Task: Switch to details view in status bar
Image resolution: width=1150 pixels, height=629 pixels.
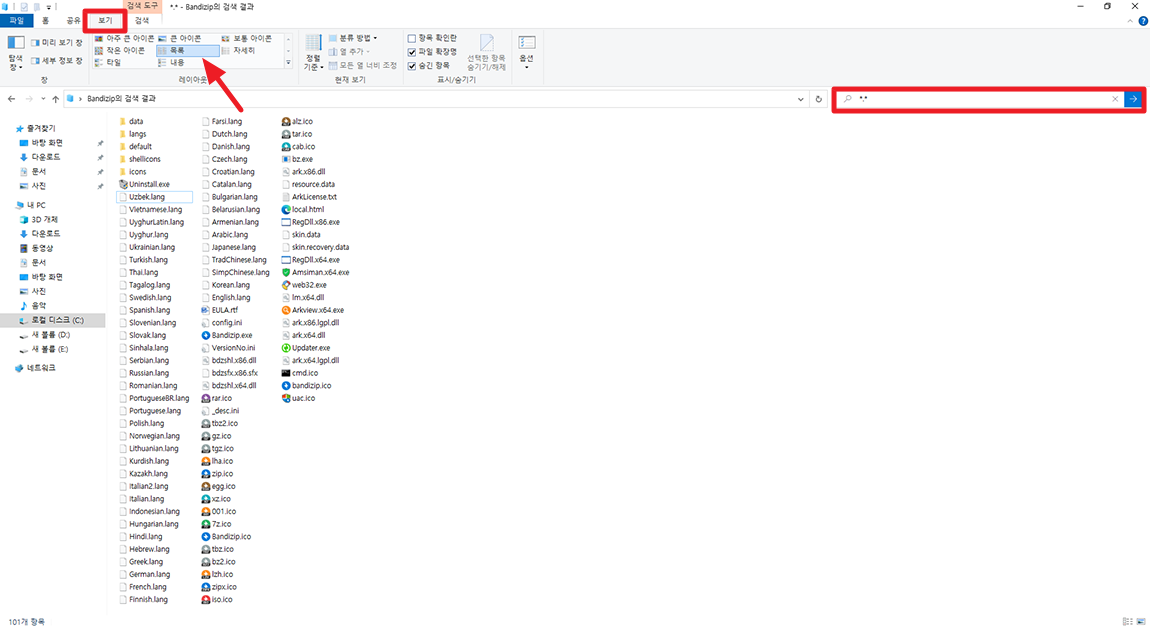Action: (x=1127, y=622)
